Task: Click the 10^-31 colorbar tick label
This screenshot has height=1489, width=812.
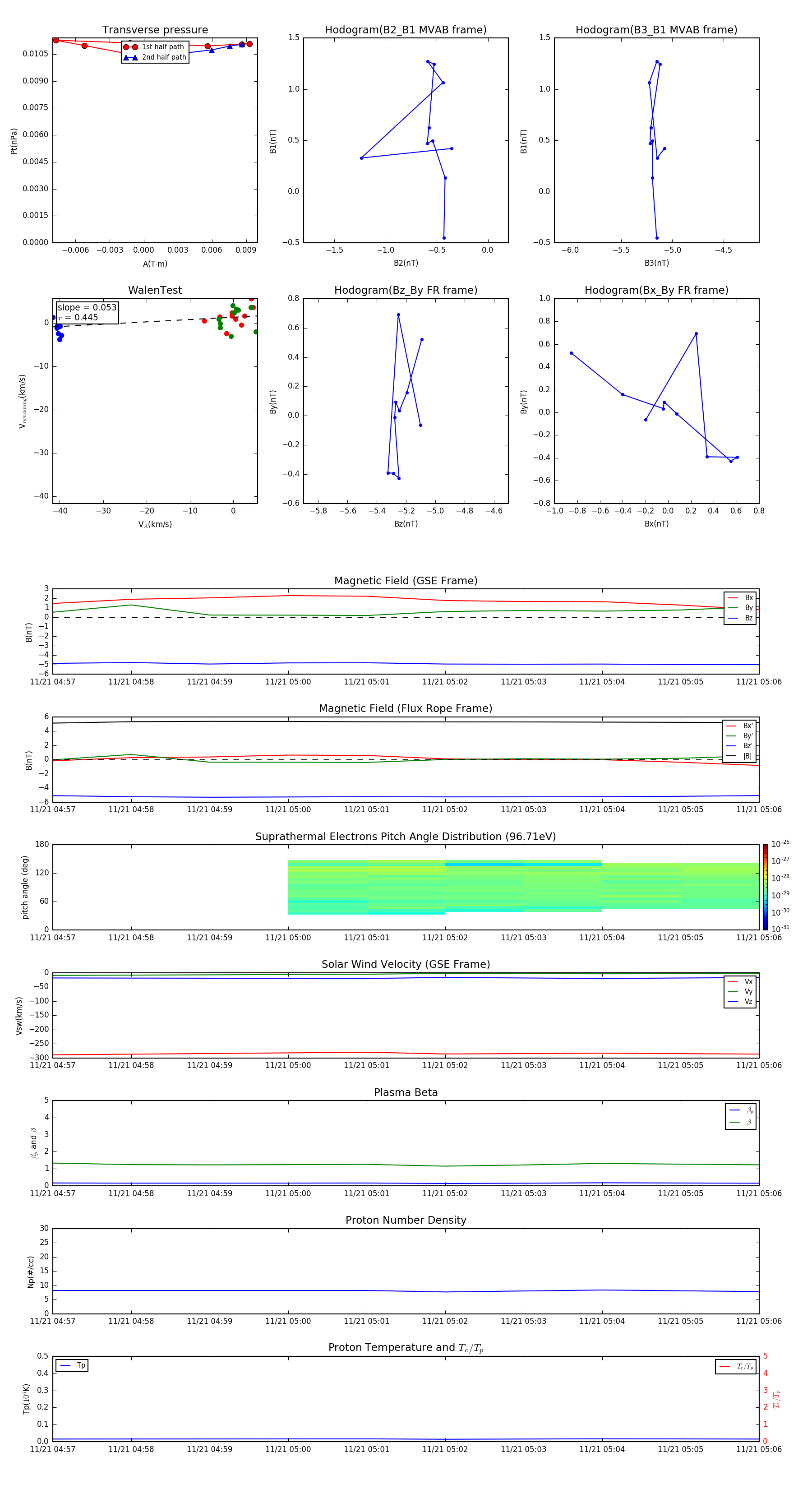Action: coord(780,929)
